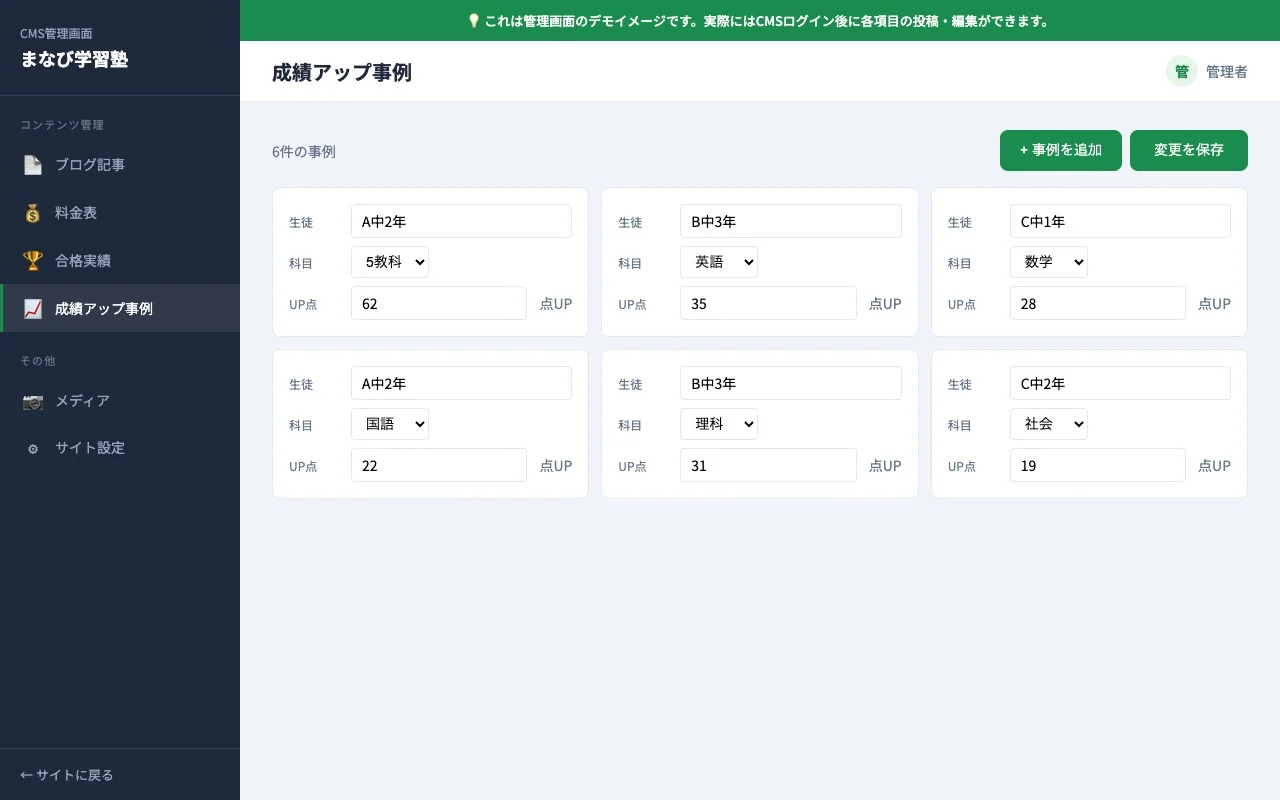Open the 理科 subject selector

(x=719, y=423)
